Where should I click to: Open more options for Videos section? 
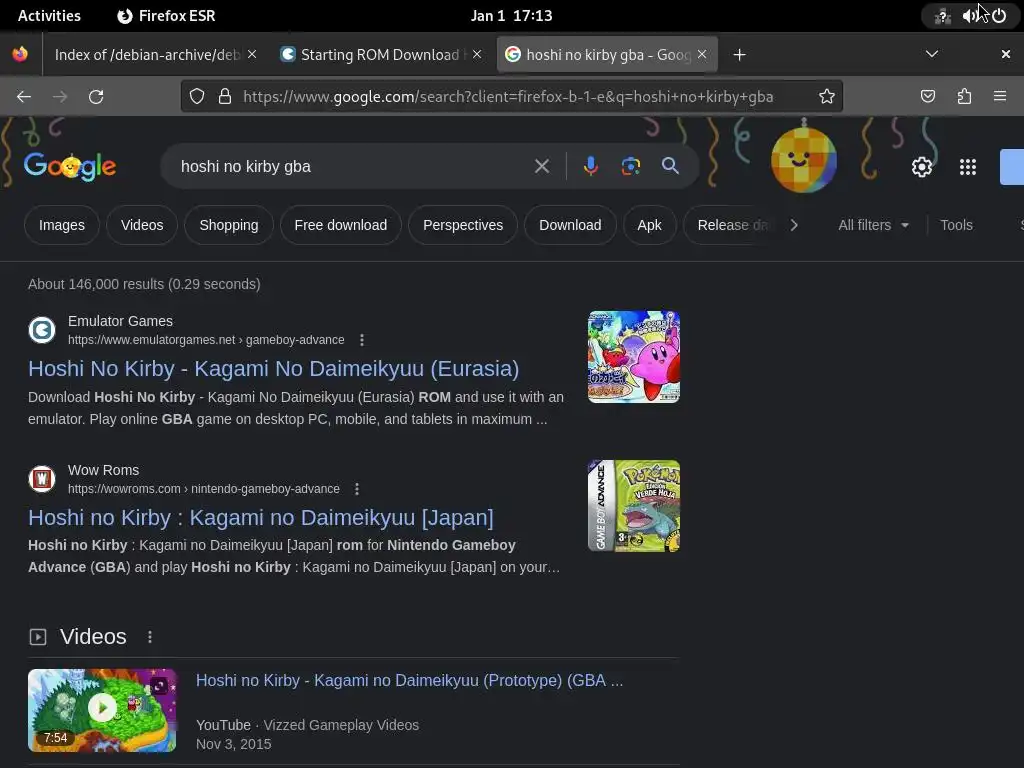150,637
